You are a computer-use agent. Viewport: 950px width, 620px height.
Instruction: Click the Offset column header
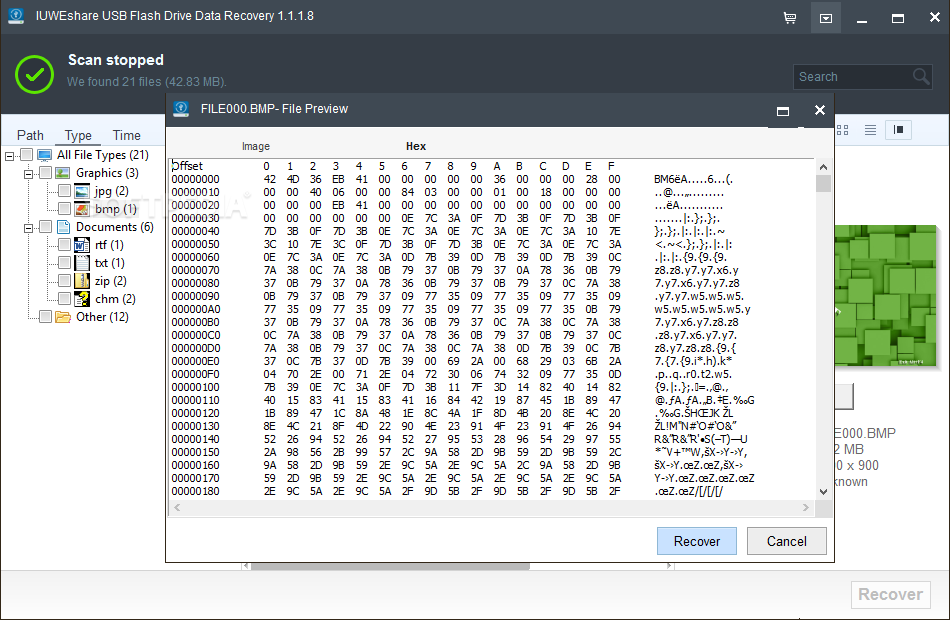[187, 166]
